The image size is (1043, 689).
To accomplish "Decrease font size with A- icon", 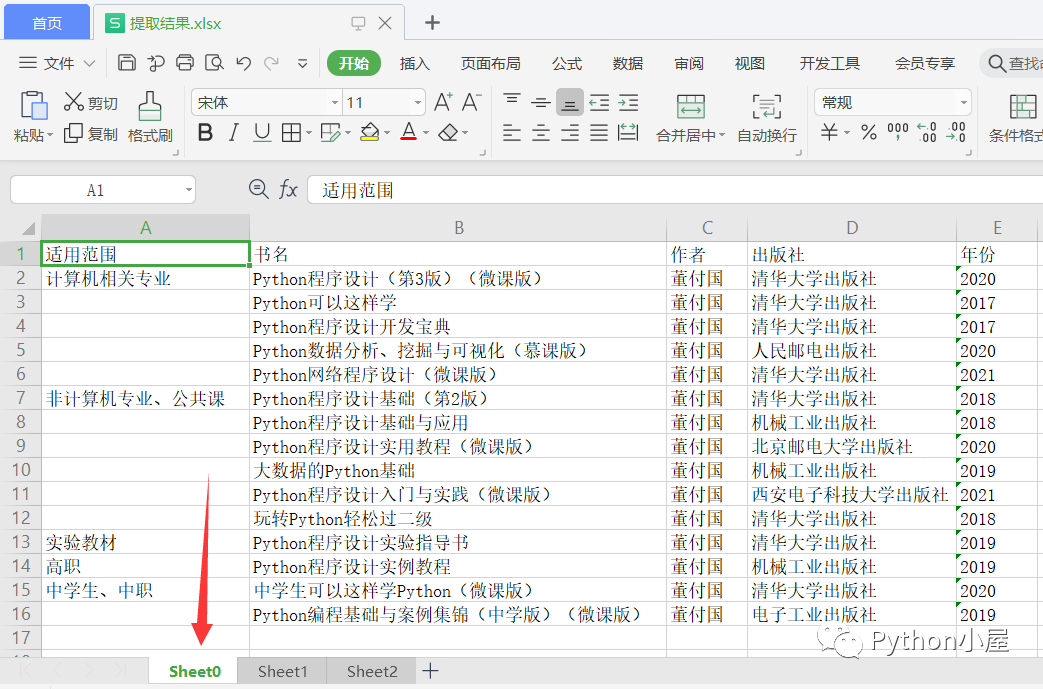I will click(x=472, y=102).
